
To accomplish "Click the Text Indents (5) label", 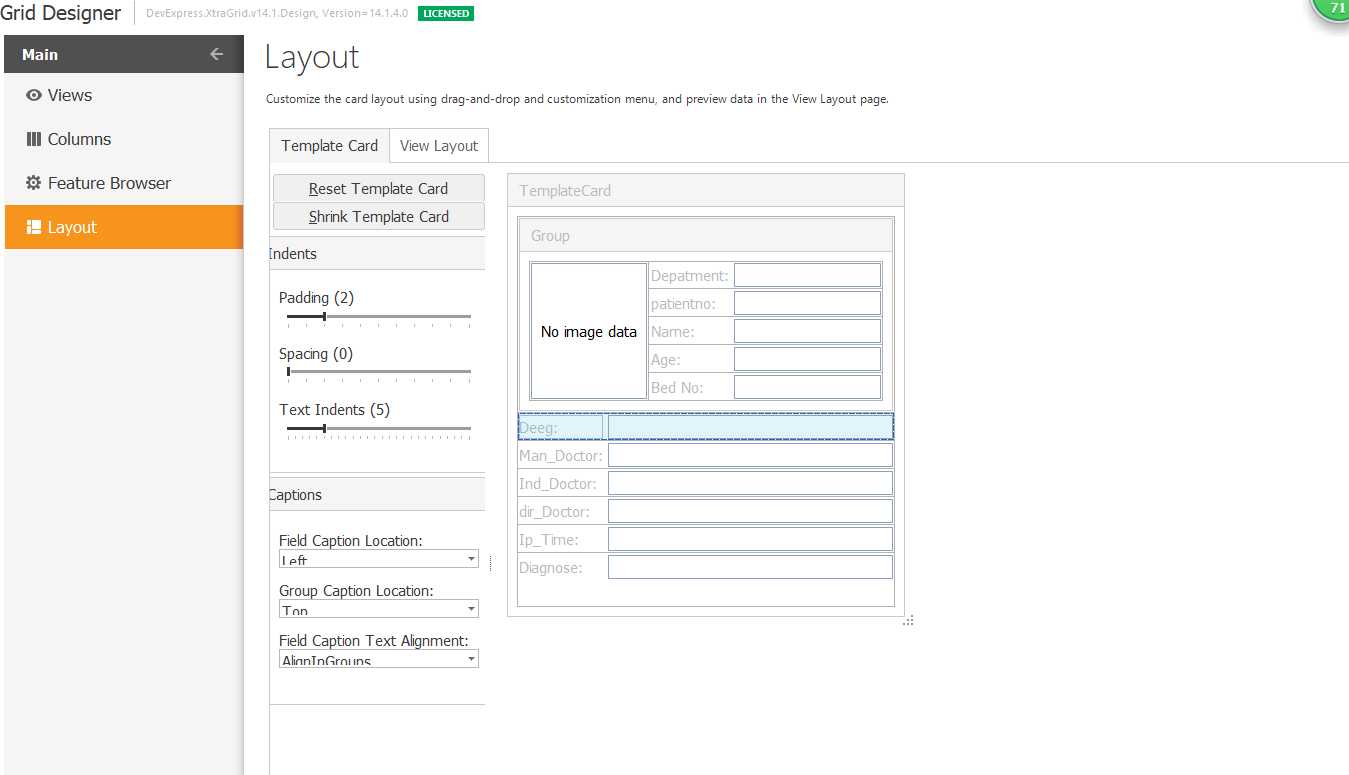I will click(335, 410).
